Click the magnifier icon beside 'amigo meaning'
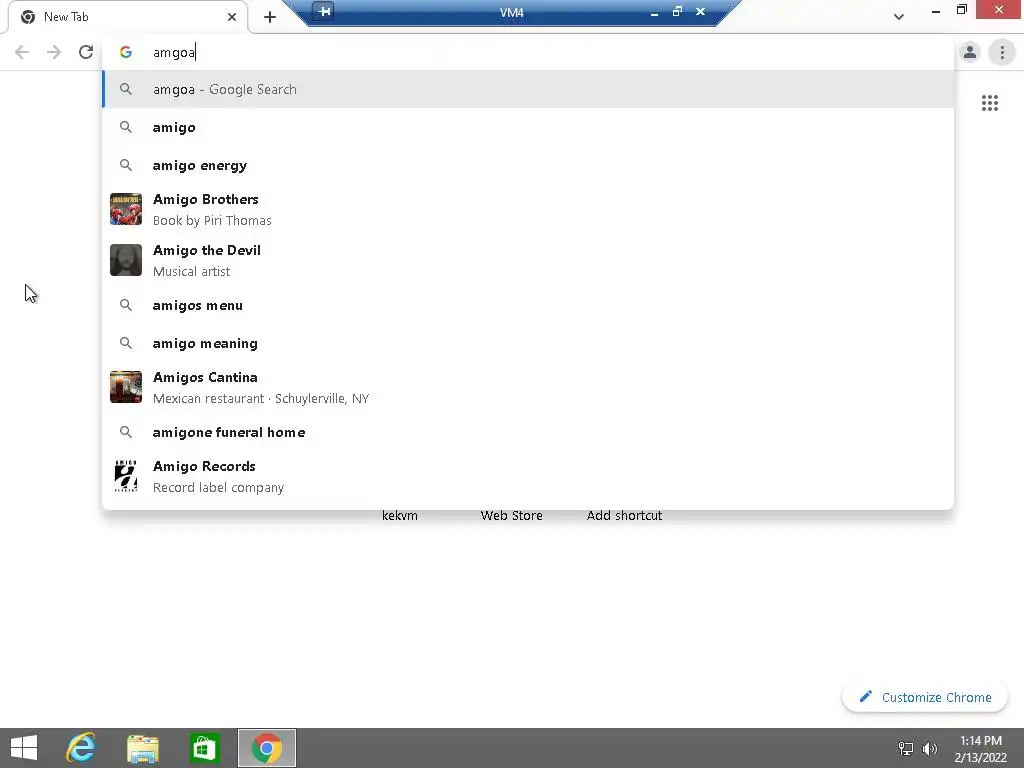The height and width of the screenshot is (768, 1024). [x=126, y=343]
